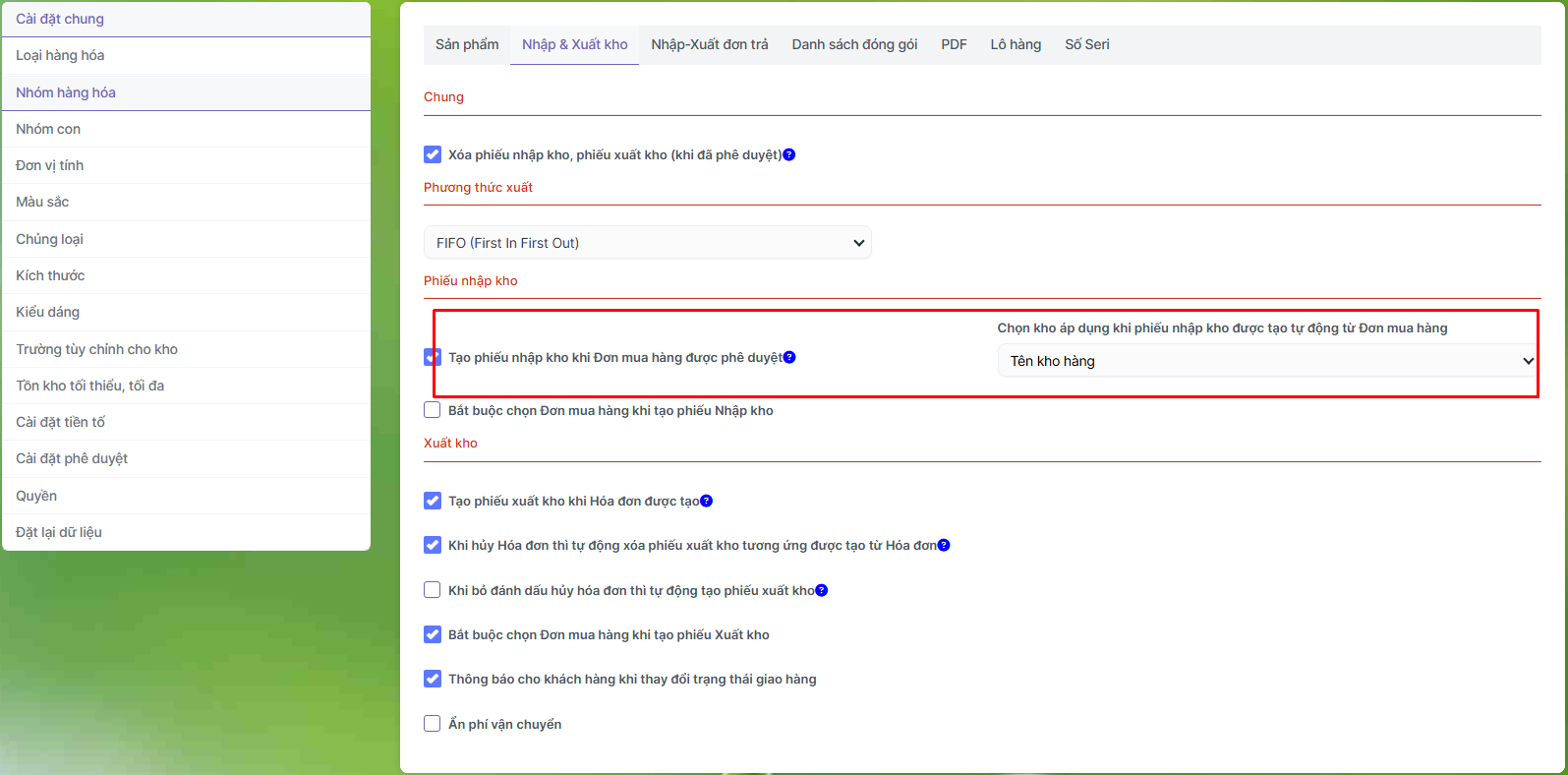Switch to the "Sản phẩm" tab

click(467, 44)
